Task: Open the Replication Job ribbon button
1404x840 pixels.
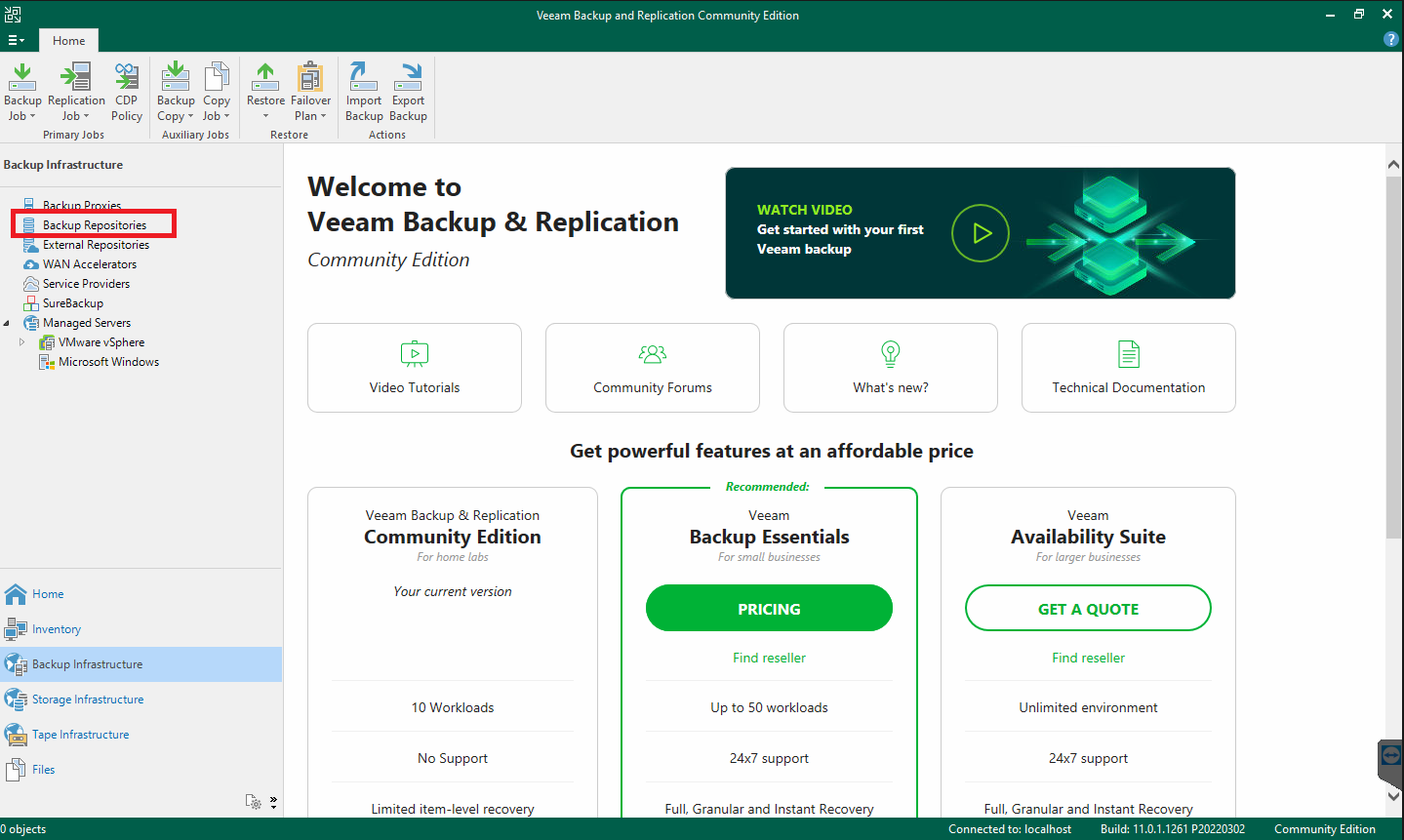Action: tap(76, 92)
